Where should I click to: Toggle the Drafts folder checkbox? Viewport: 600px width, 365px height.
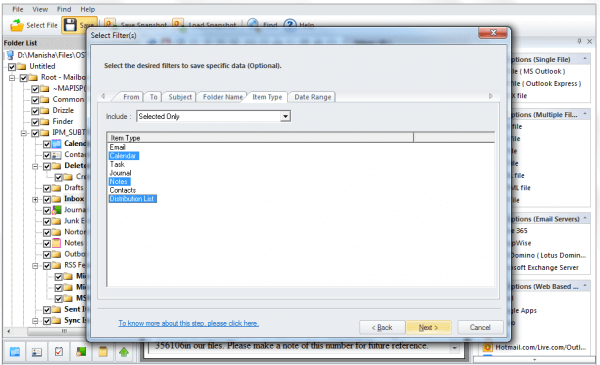click(47, 188)
